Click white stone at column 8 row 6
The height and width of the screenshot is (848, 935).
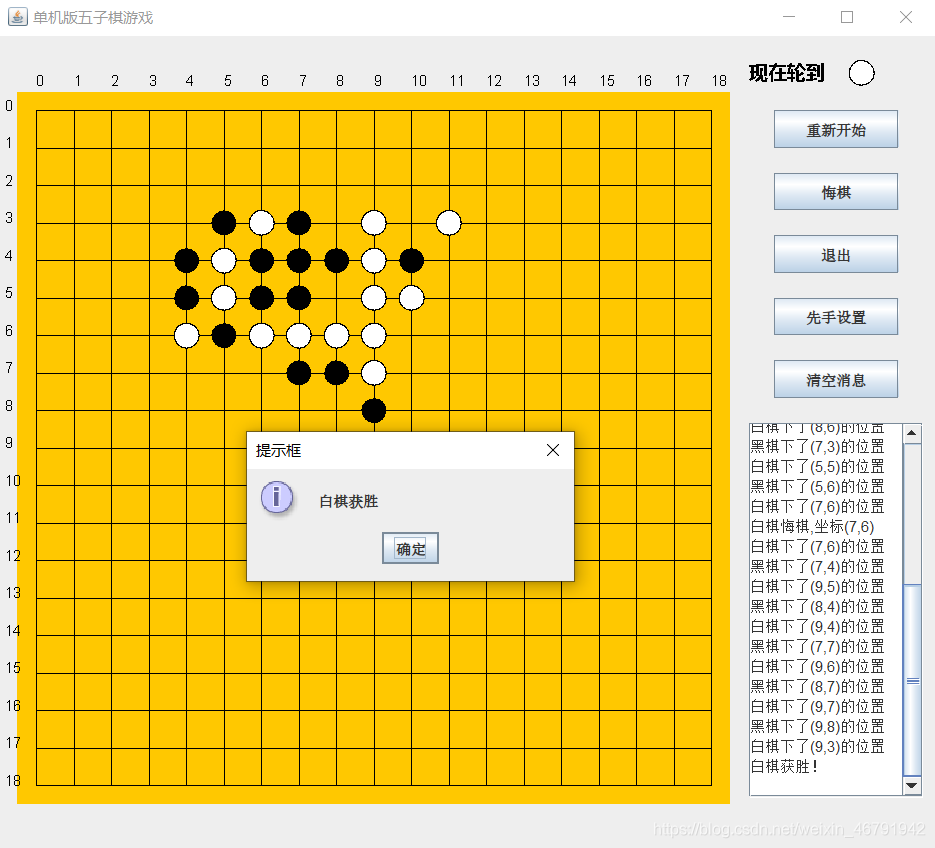pos(336,336)
